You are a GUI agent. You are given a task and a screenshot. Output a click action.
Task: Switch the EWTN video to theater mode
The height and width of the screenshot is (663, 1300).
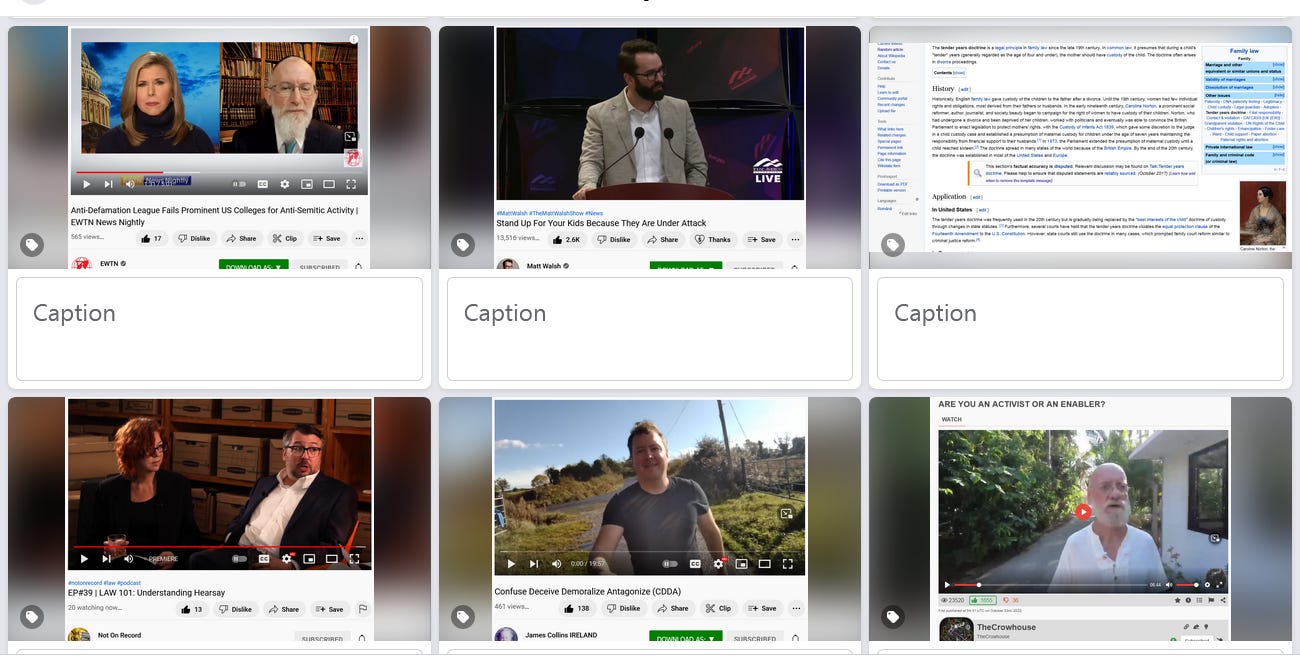(329, 184)
